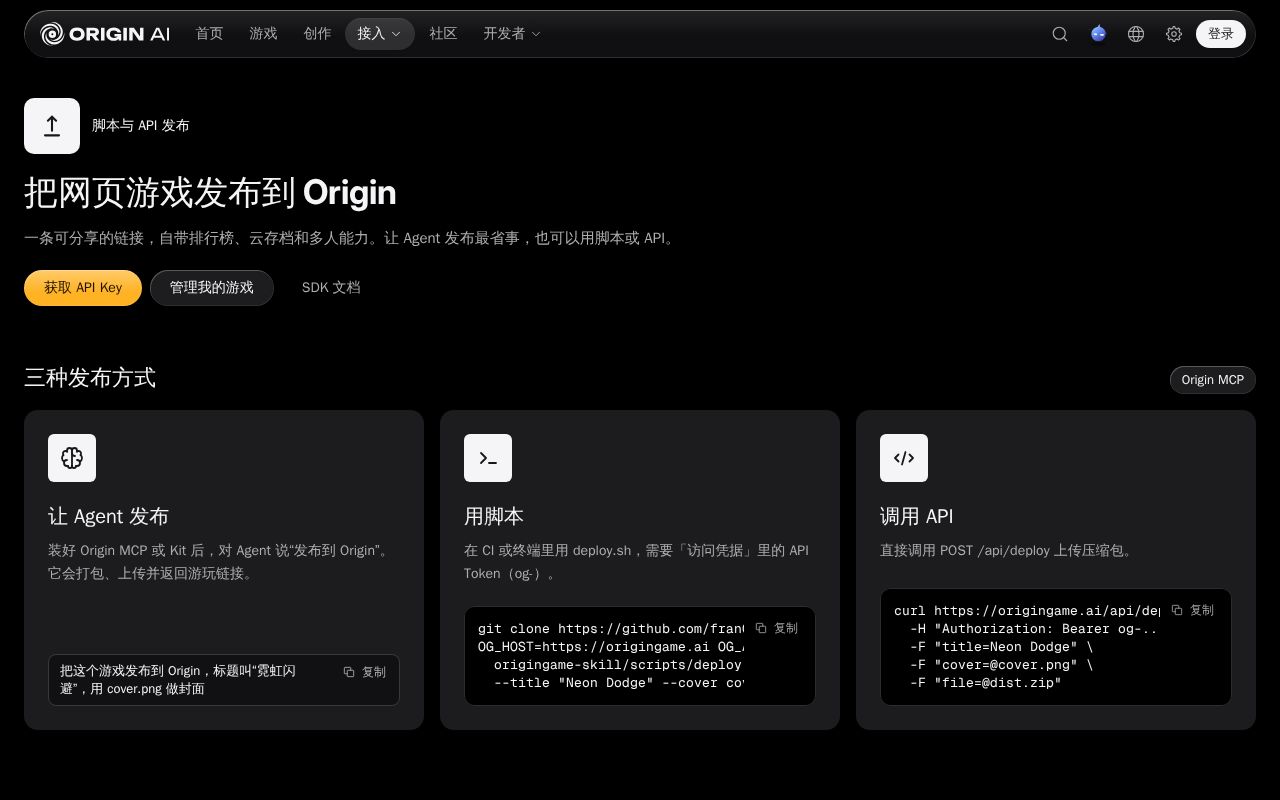Click the 管理我的游戏 button

pos(212,288)
